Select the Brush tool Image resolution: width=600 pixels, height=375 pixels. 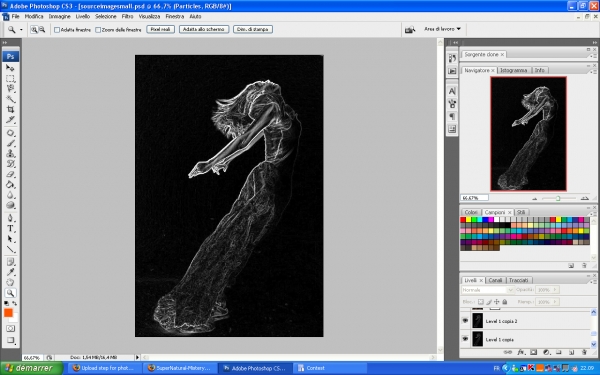click(x=10, y=143)
